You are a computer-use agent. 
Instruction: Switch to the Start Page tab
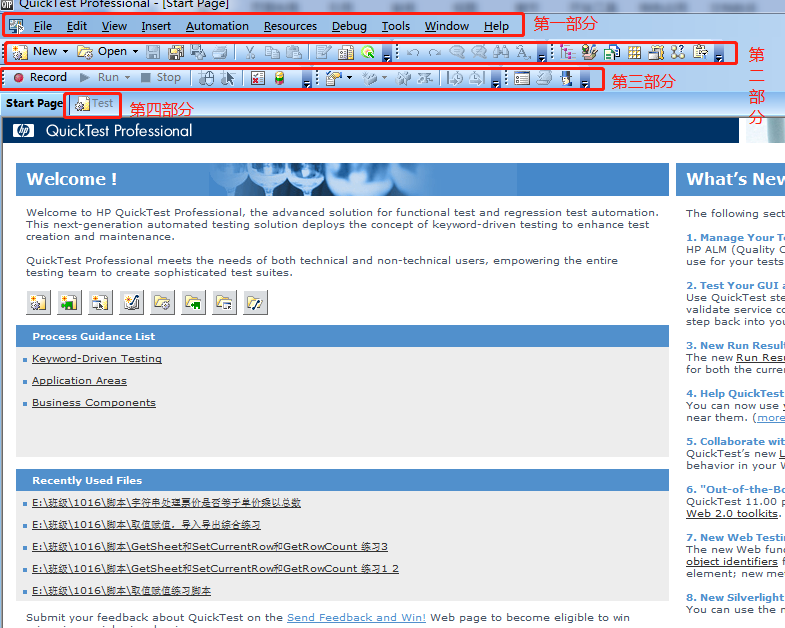click(34, 104)
